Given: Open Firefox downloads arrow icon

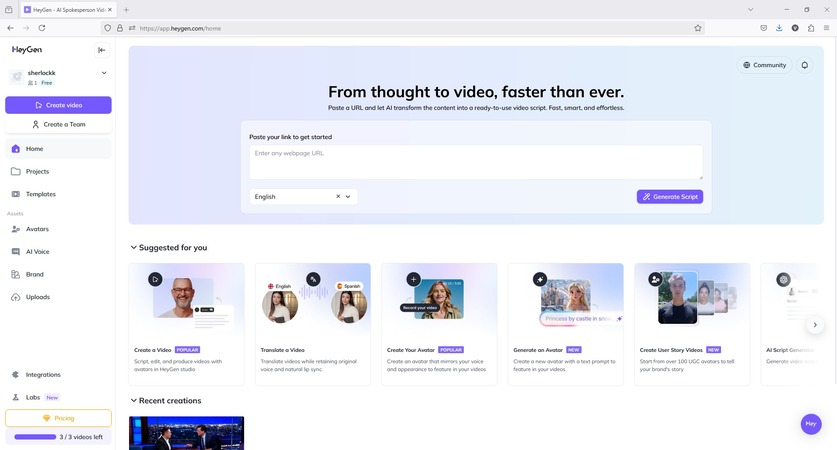Looking at the screenshot, I should [779, 28].
